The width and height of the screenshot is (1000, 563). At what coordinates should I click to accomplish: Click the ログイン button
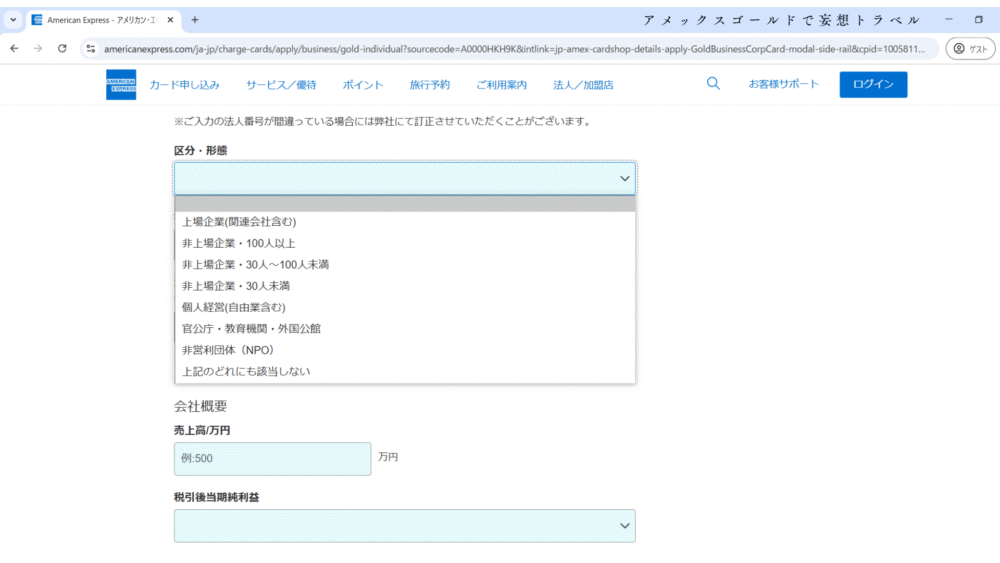coord(873,84)
